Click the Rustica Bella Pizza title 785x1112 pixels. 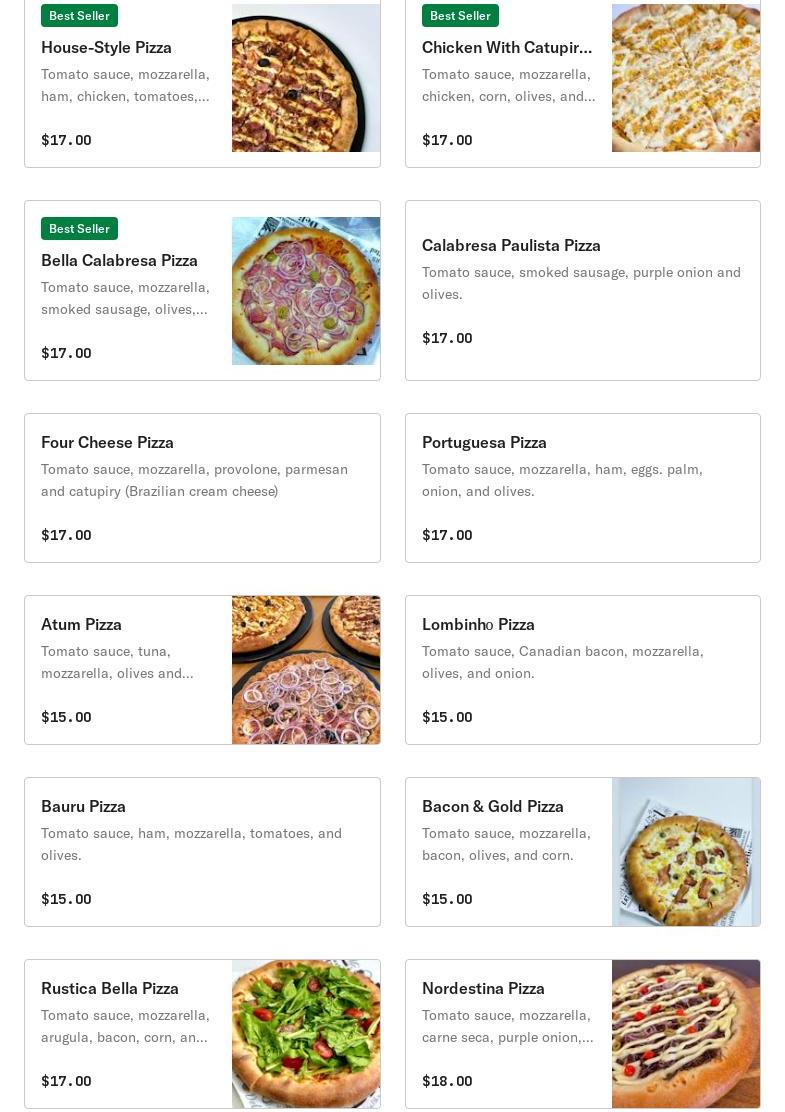pos(110,989)
